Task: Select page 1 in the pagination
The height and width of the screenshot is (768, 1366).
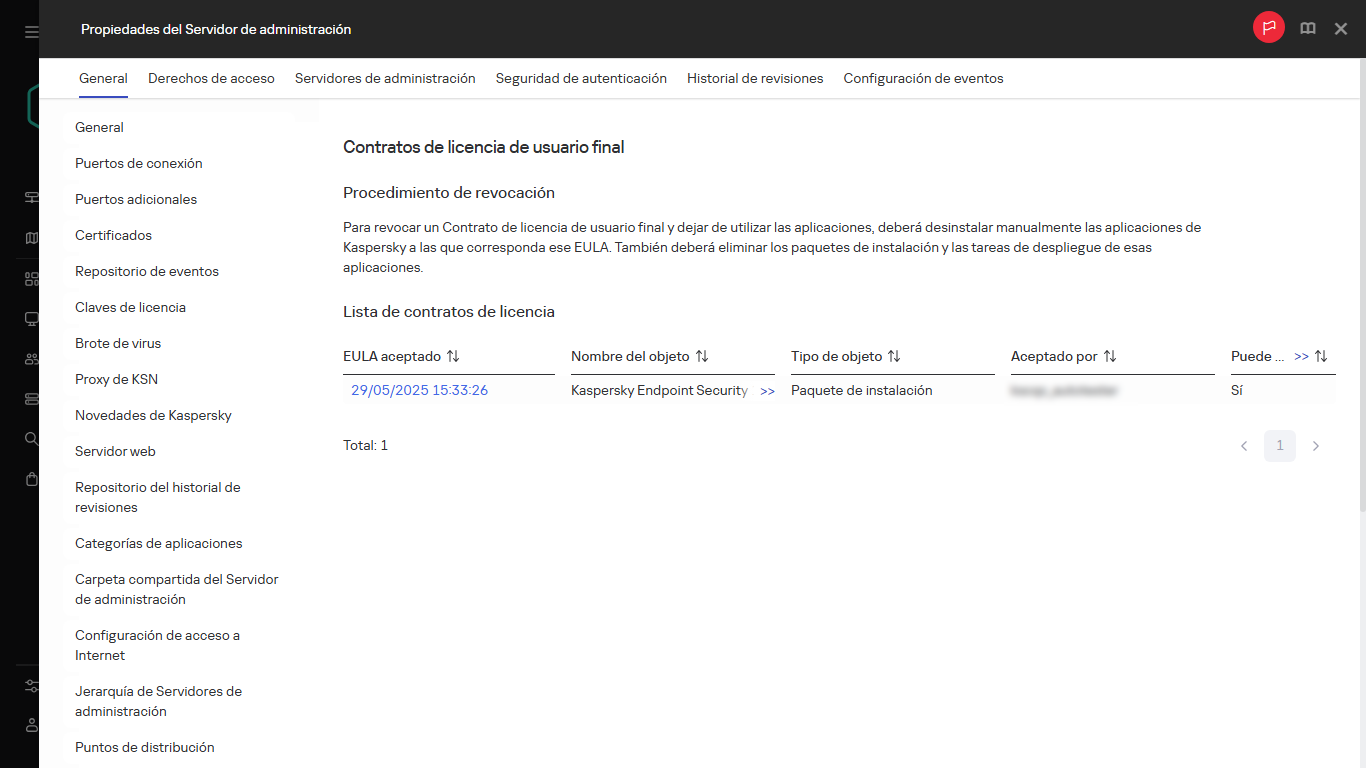Action: pos(1279,445)
